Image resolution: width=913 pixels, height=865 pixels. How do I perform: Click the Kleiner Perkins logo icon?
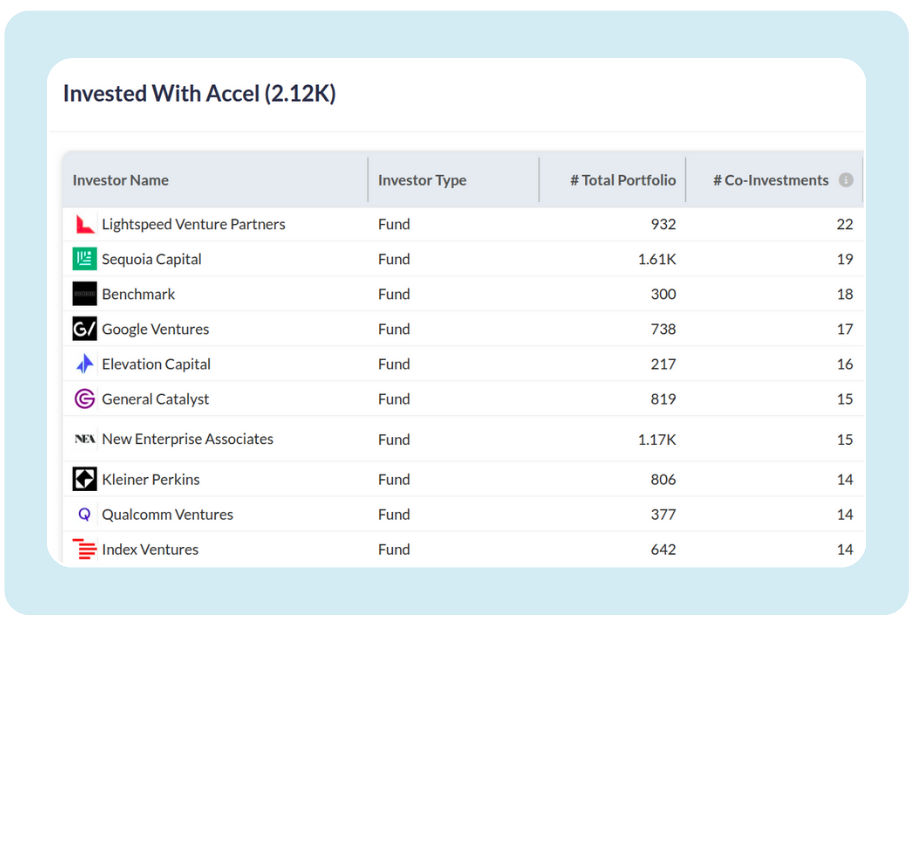coord(85,480)
